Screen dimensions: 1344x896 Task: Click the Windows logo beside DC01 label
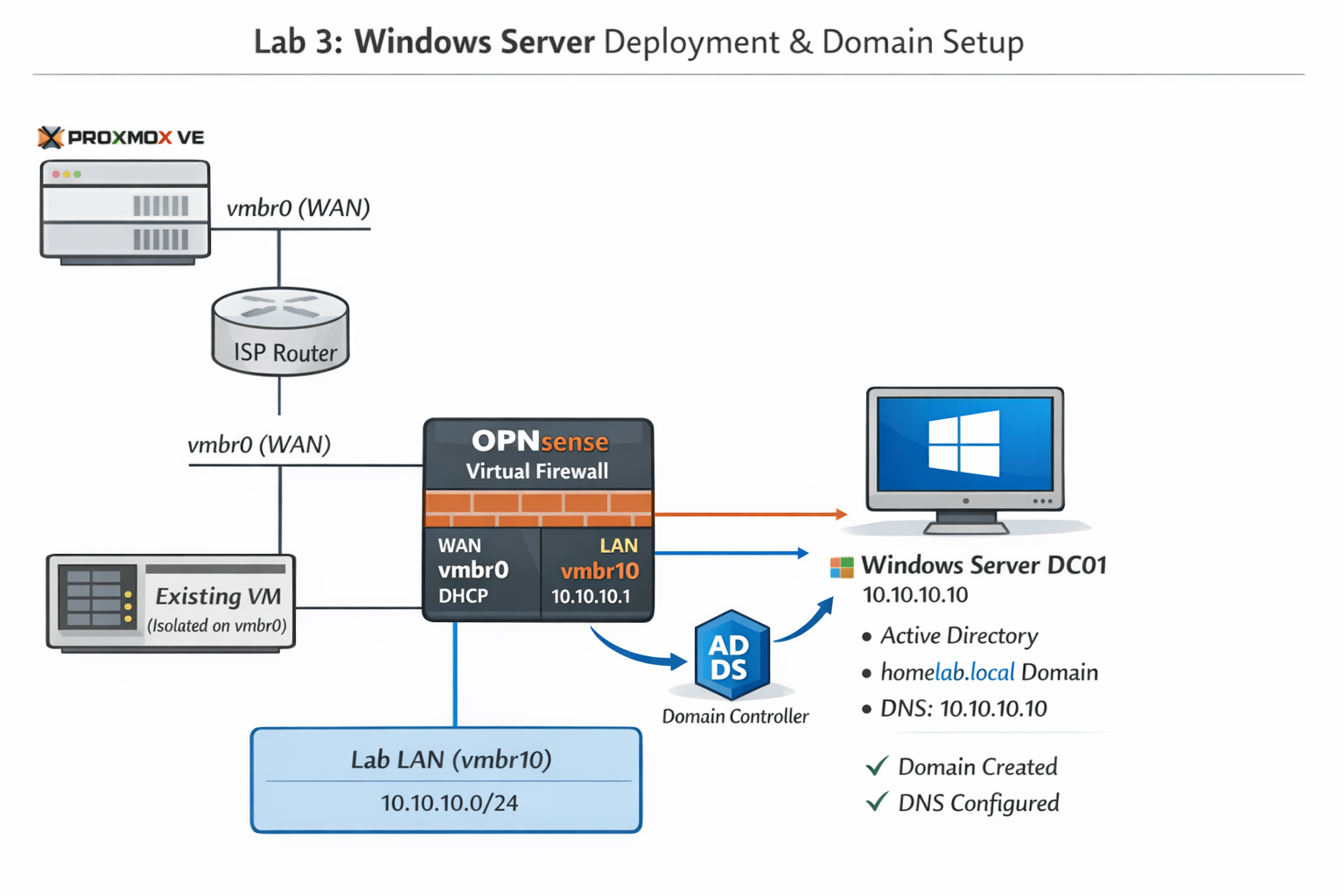(x=841, y=566)
